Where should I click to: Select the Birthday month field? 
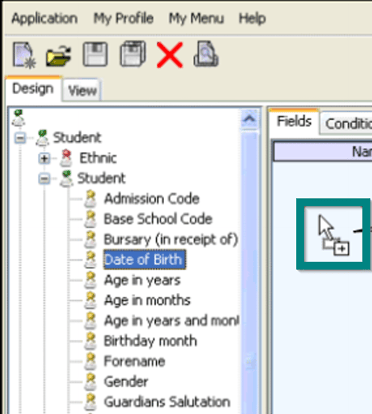pyautogui.click(x=150, y=341)
